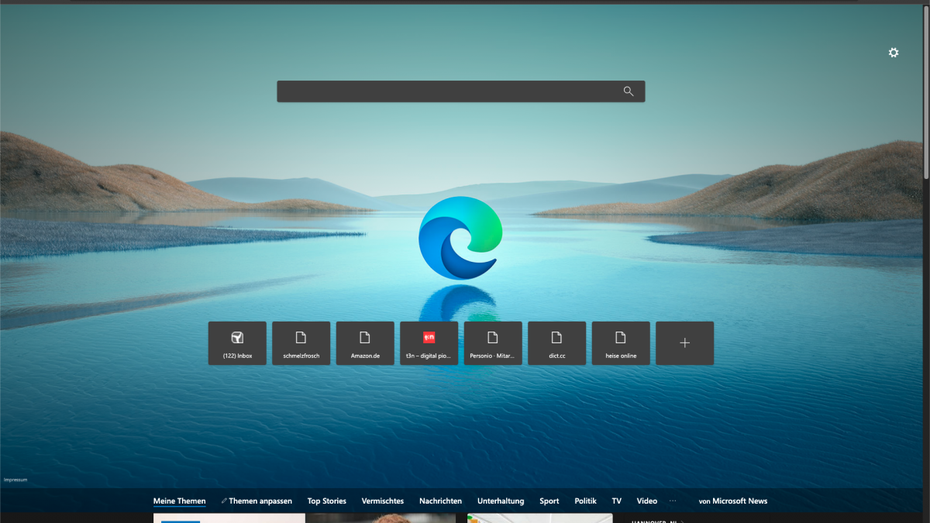The image size is (930, 523).
Task: Open the heise online quick link
Action: [621, 343]
